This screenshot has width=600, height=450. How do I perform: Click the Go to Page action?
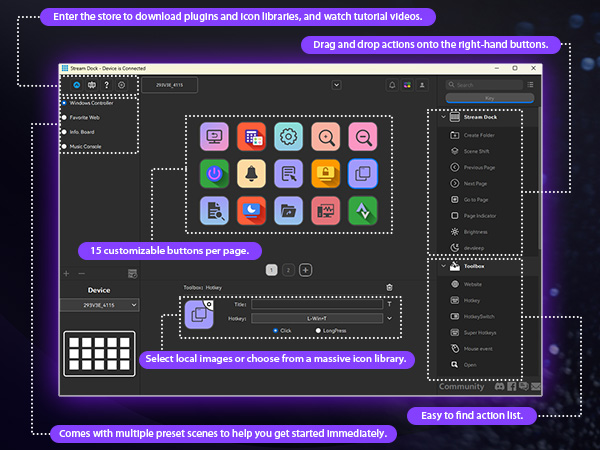[469, 199]
